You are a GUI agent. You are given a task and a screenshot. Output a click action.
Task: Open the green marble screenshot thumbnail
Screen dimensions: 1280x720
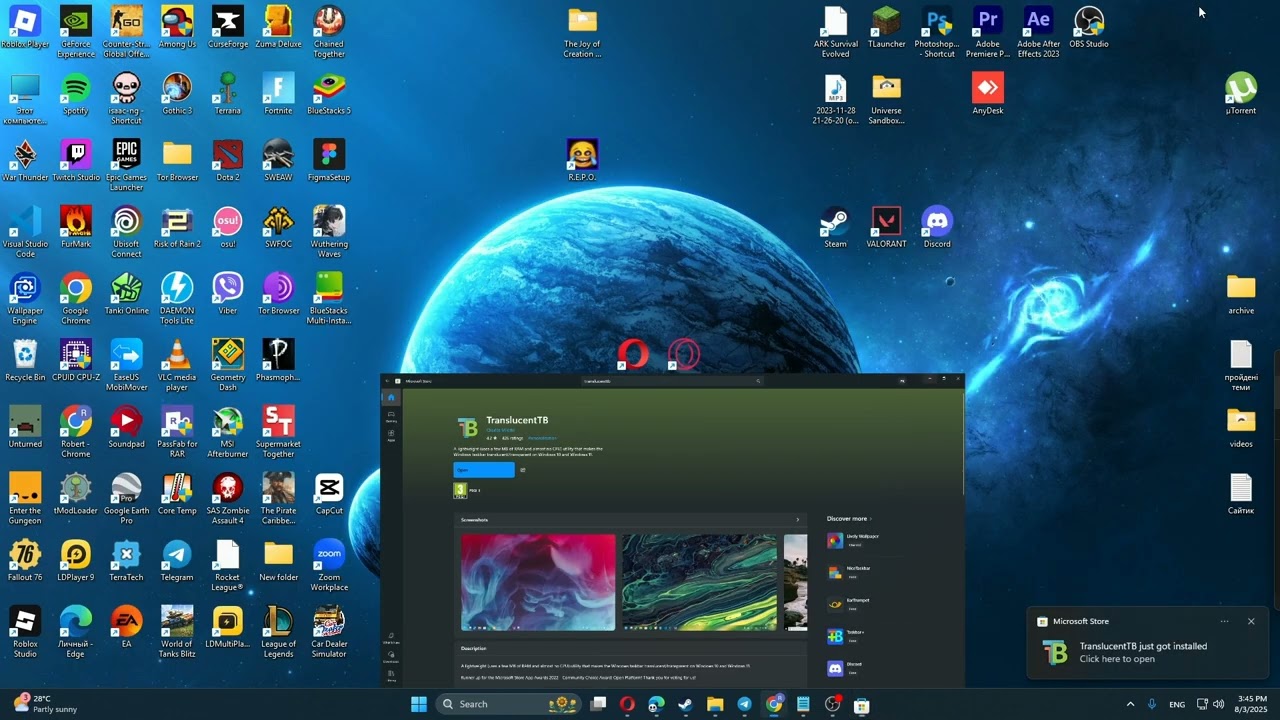699,582
